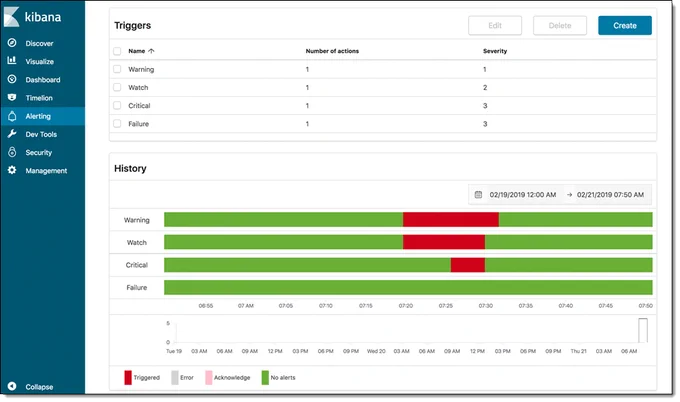Click the pink Acknowledge legend swatch
680x402 pixels.
coord(209,377)
